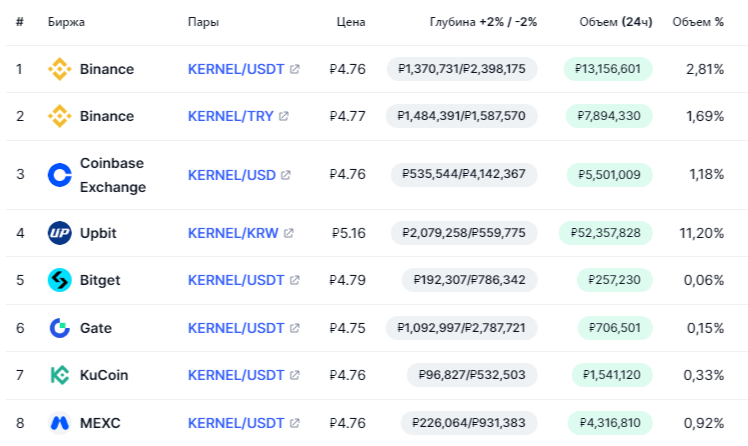Screen dimensions: 748x446
Task: Click volume value ₽52,357,828
Action: click(x=606, y=233)
